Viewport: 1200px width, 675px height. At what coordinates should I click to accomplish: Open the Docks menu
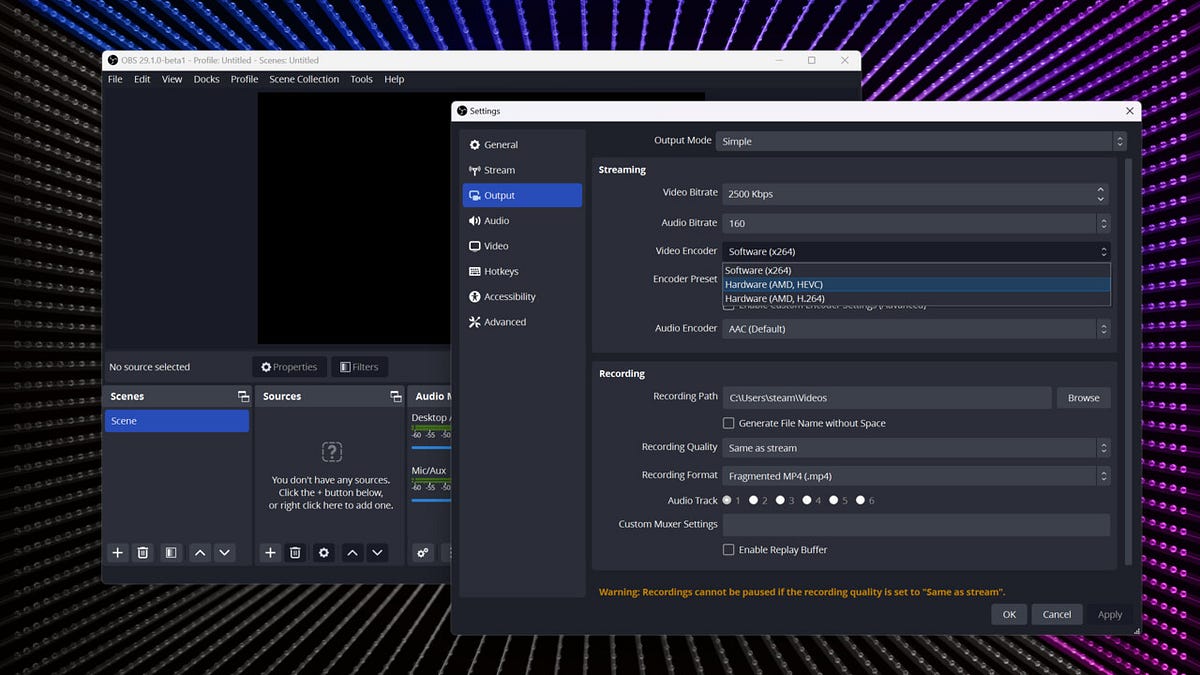tap(206, 79)
